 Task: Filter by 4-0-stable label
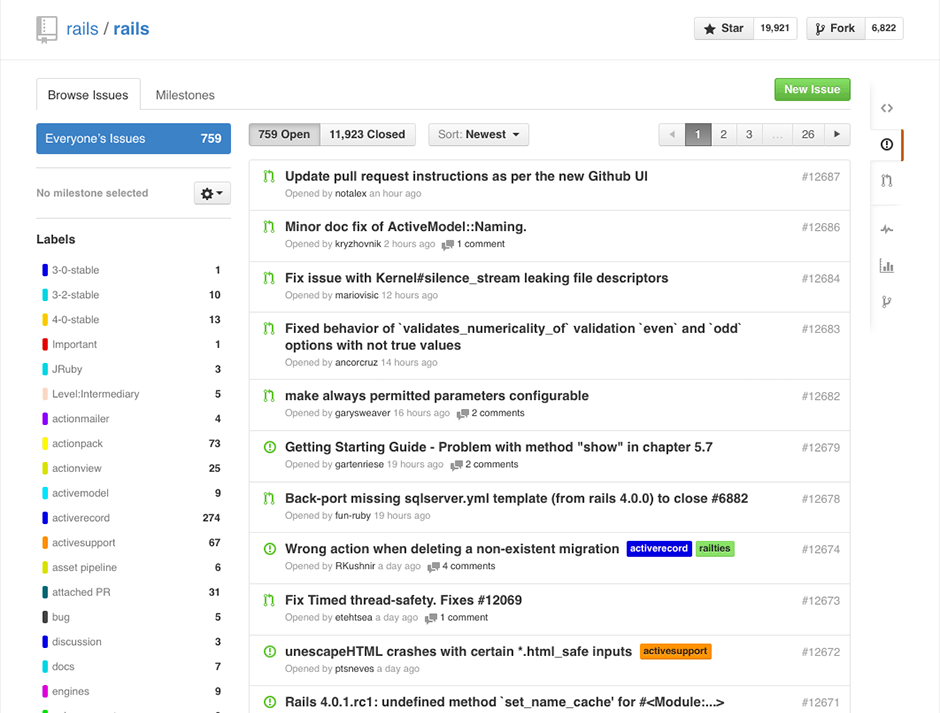pyautogui.click(x=131, y=320)
